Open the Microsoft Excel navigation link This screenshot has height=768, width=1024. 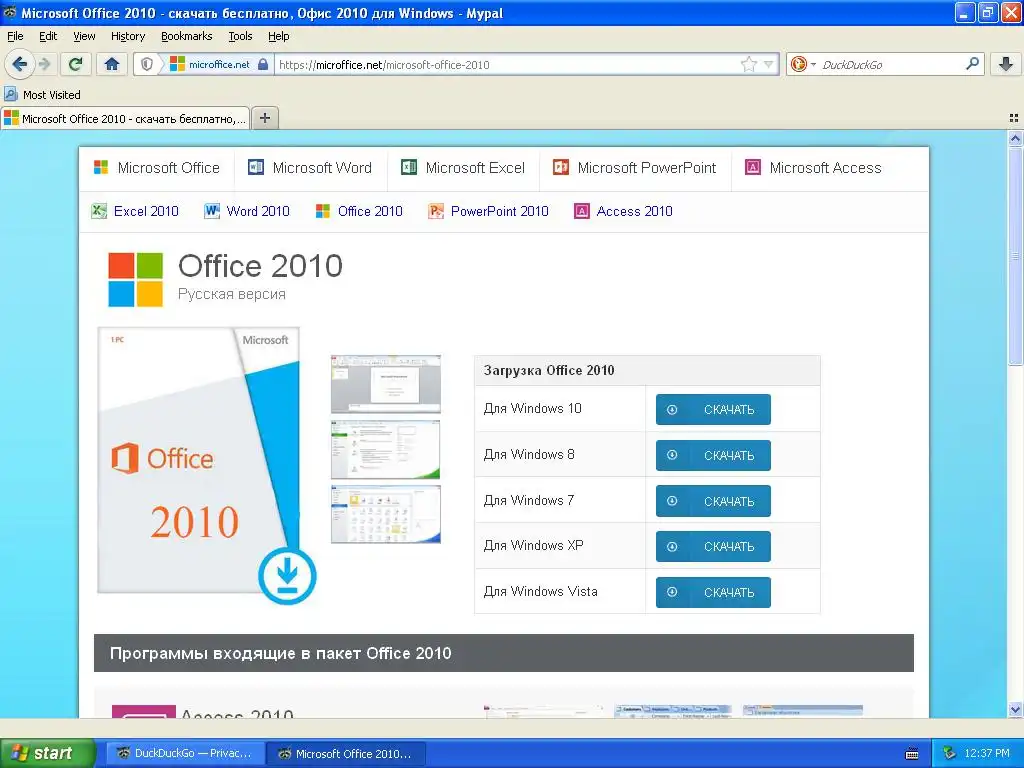[462, 168]
